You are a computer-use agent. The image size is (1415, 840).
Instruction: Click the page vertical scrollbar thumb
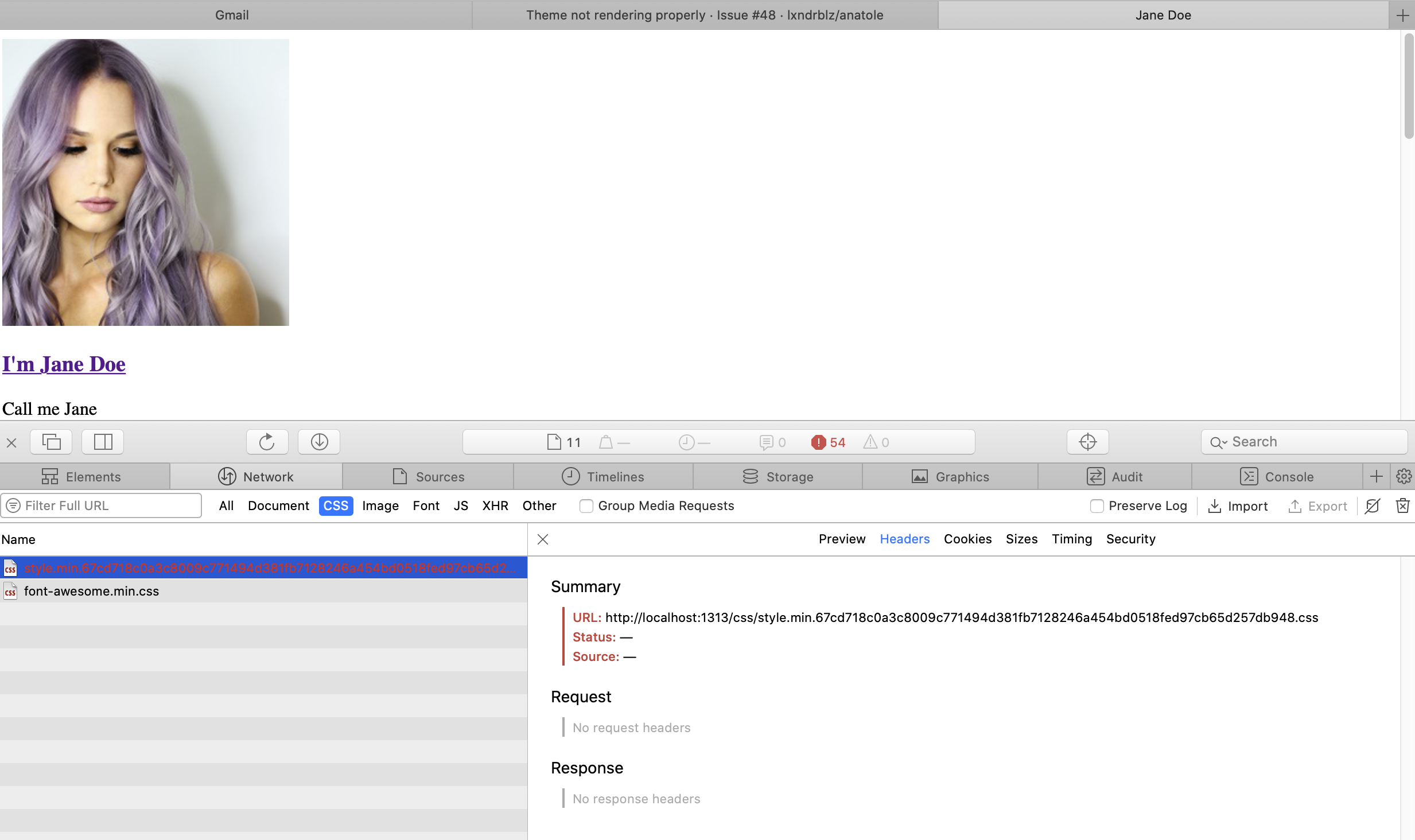click(x=1409, y=86)
